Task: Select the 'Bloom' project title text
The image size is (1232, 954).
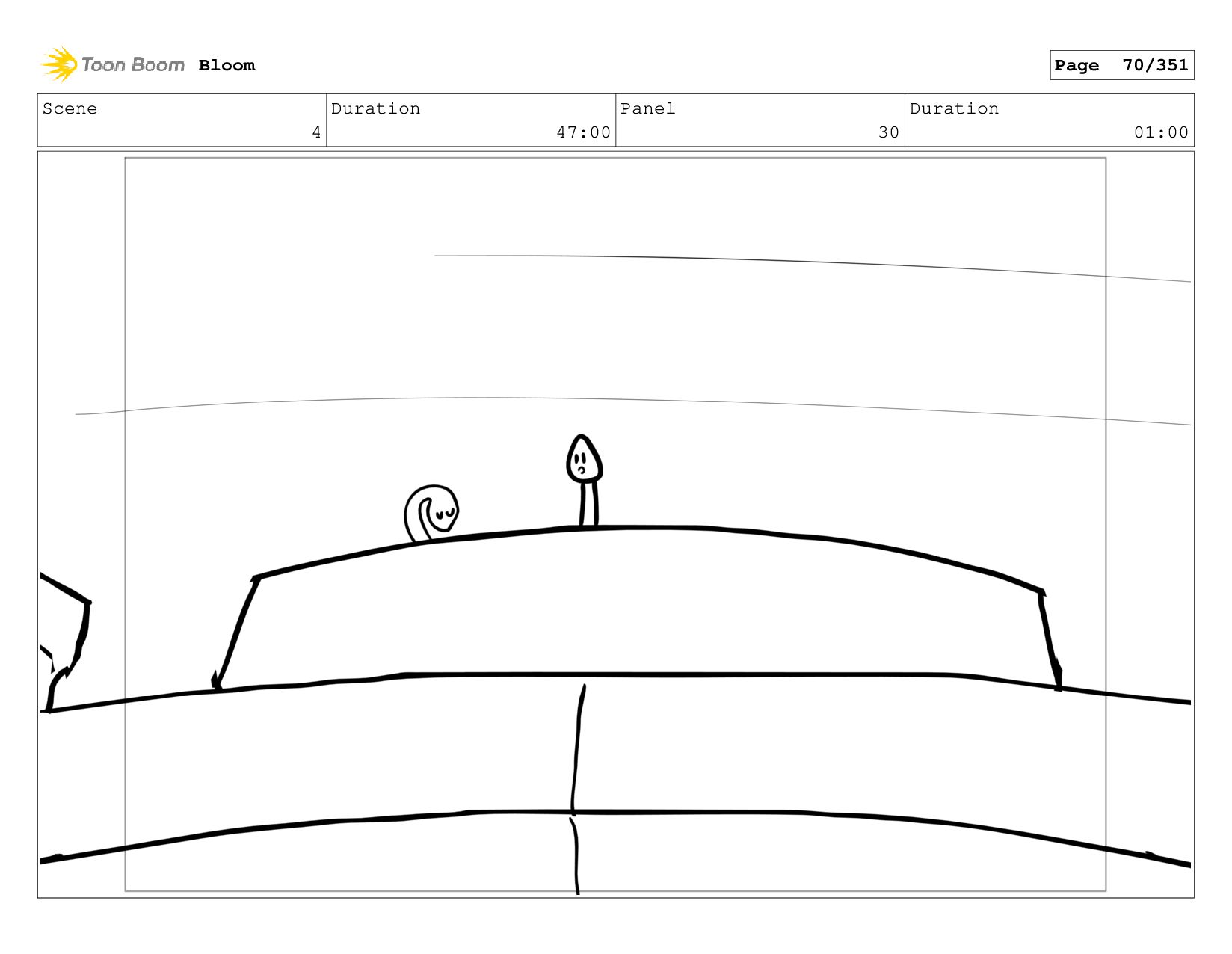Action: [227, 65]
